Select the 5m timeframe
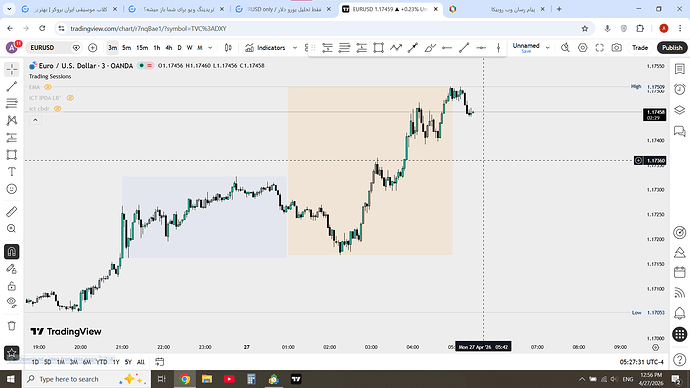The image size is (690, 388). pyautogui.click(x=127, y=48)
